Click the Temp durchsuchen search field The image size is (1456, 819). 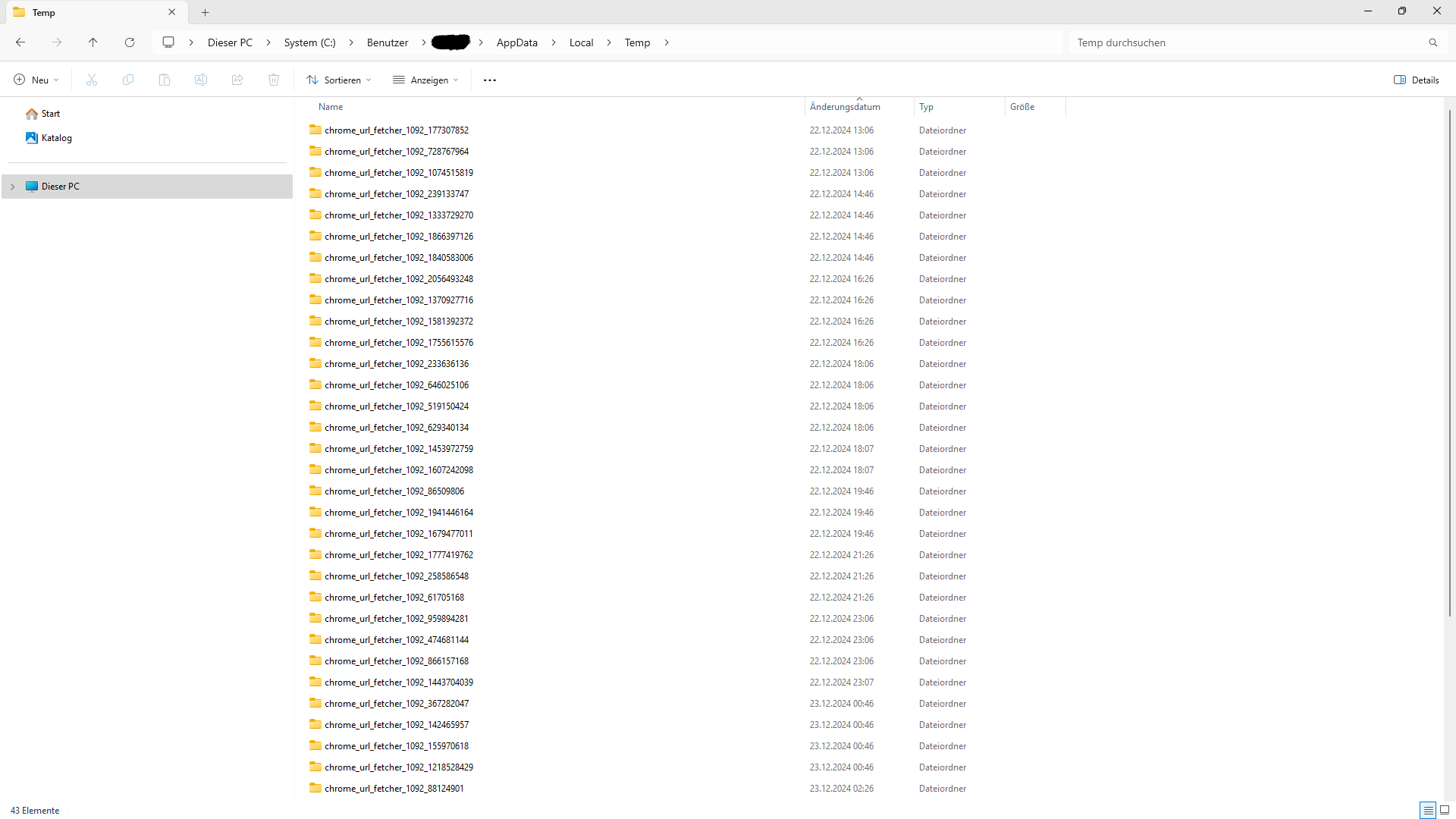click(1244, 42)
